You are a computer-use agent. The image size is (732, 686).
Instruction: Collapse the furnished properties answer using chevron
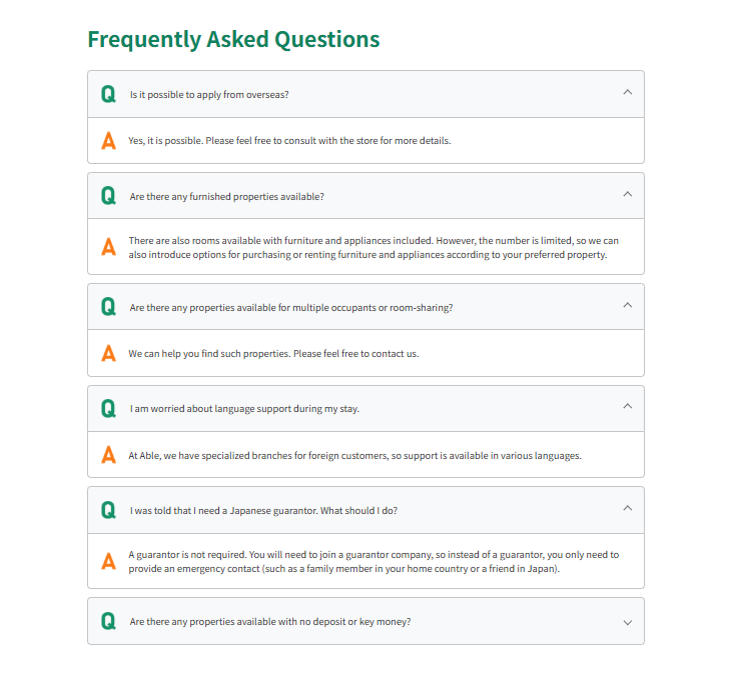tap(627, 194)
